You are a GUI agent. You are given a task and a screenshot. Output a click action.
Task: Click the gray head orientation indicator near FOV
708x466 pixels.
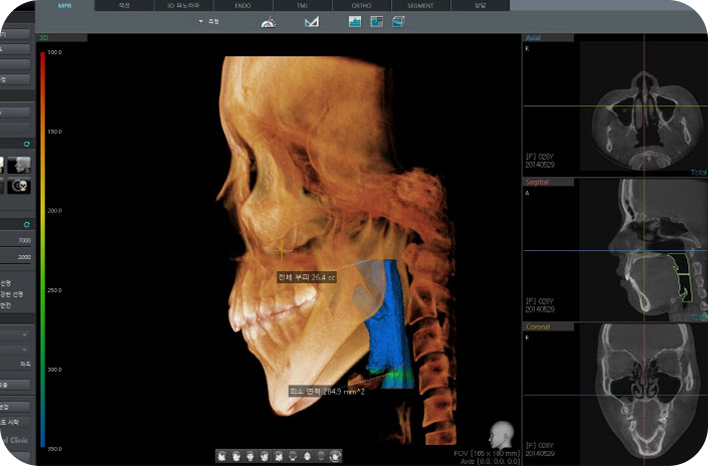point(502,434)
